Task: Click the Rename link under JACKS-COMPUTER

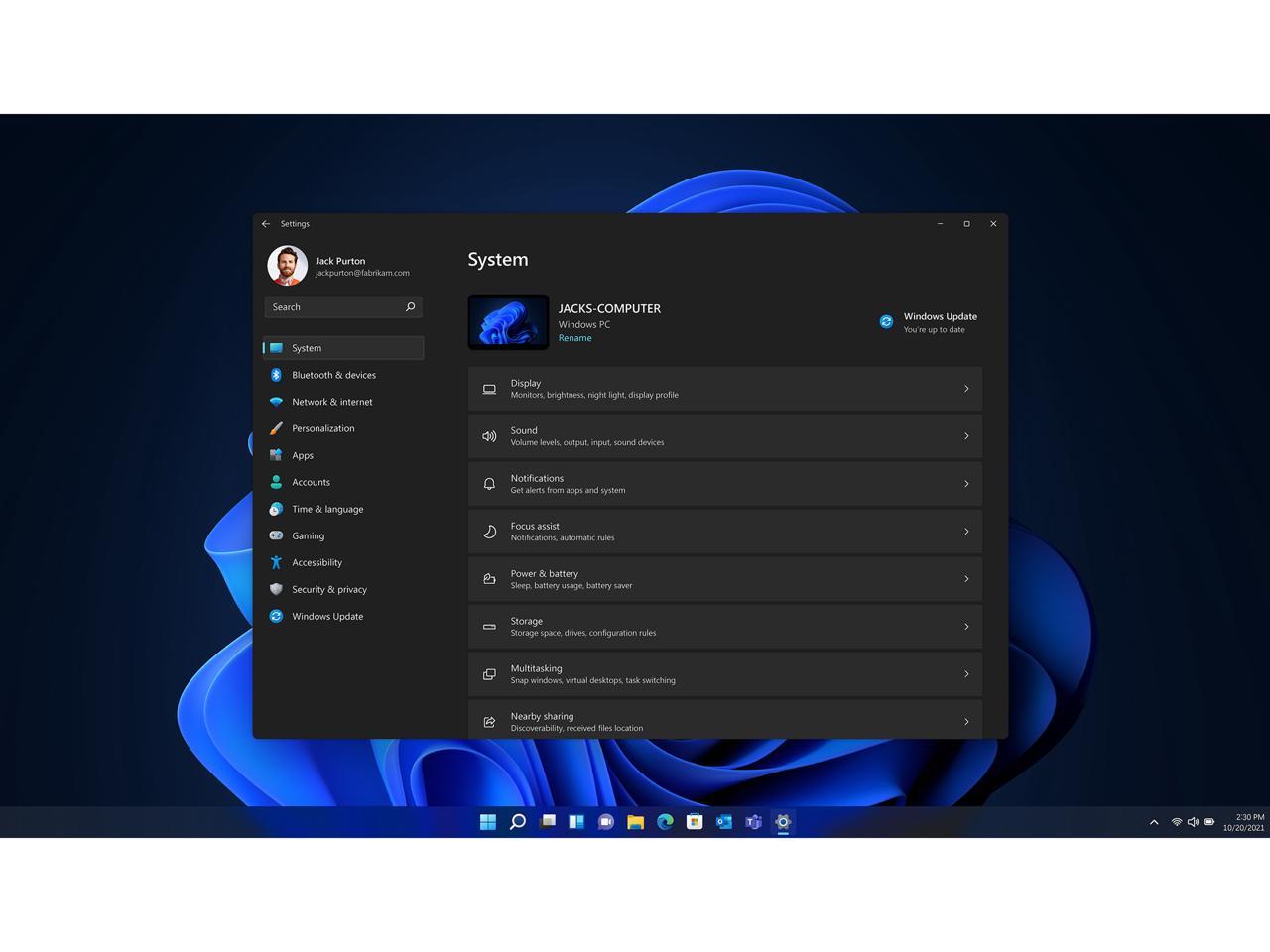Action: (575, 337)
